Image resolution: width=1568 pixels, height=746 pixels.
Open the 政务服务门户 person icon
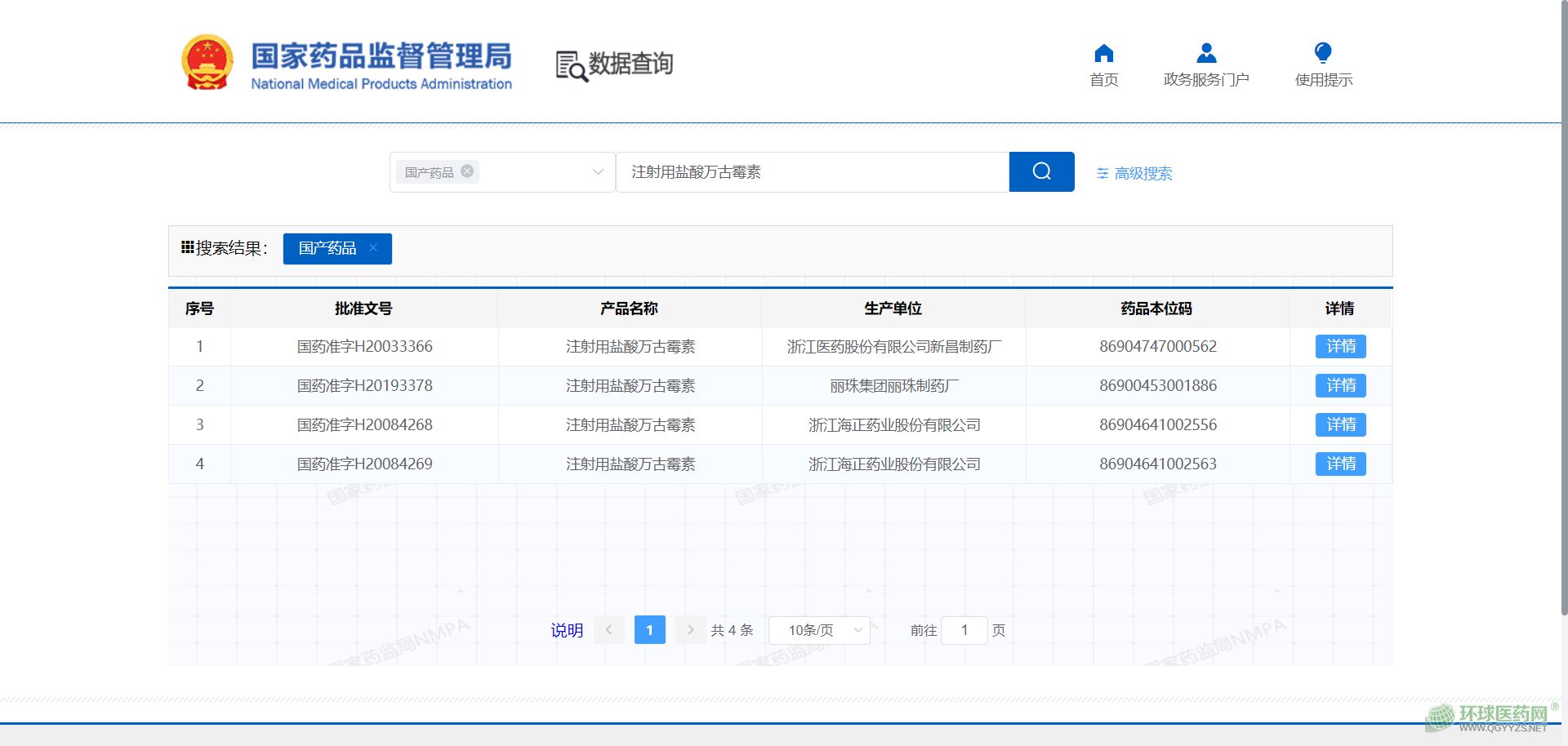pyautogui.click(x=1205, y=54)
